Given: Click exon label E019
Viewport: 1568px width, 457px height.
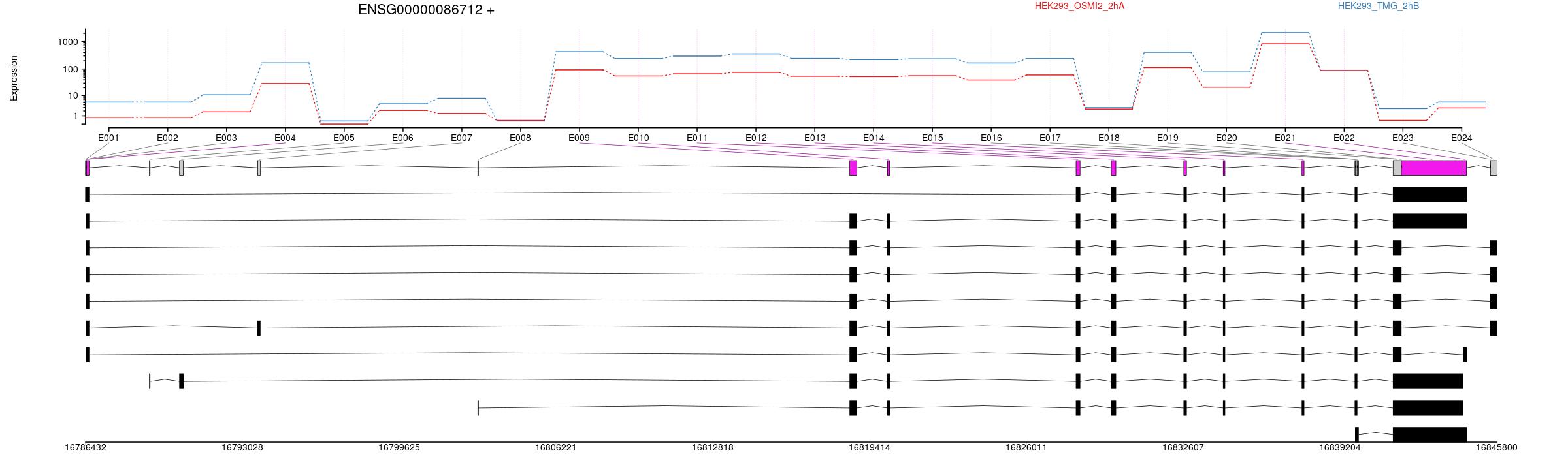Looking at the screenshot, I should 1168,138.
